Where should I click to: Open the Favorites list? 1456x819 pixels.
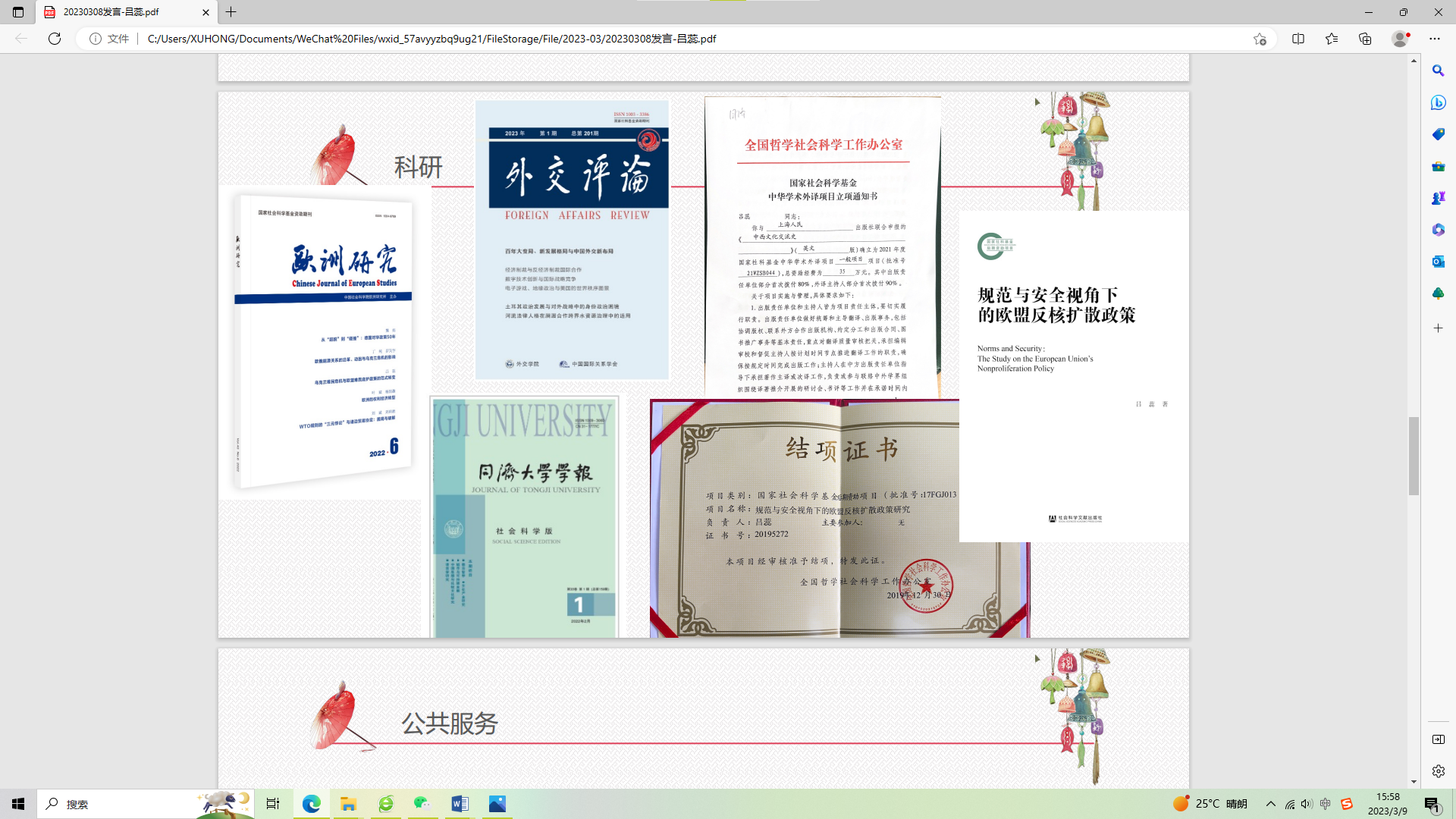pyautogui.click(x=1332, y=39)
